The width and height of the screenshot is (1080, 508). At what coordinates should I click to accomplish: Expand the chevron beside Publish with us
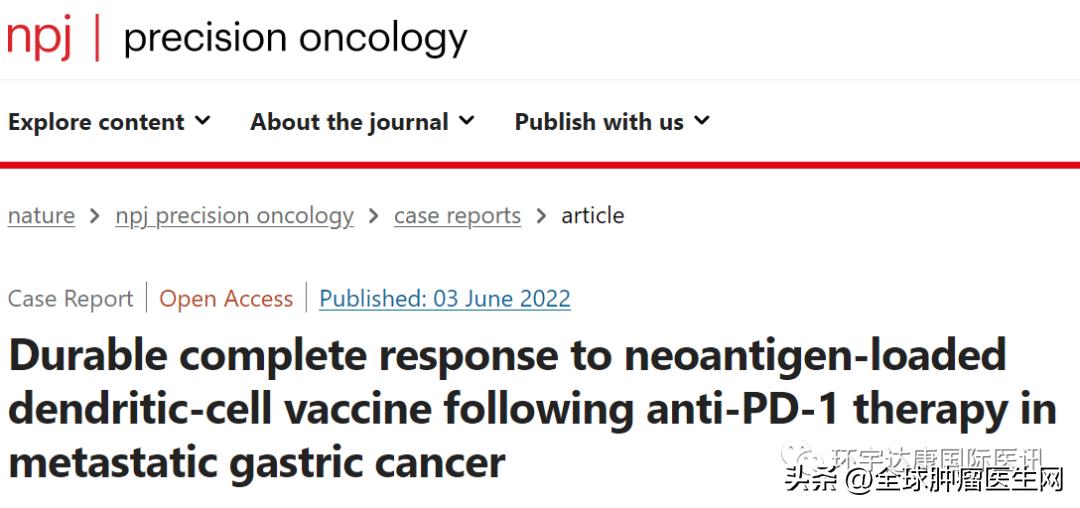[702, 121]
